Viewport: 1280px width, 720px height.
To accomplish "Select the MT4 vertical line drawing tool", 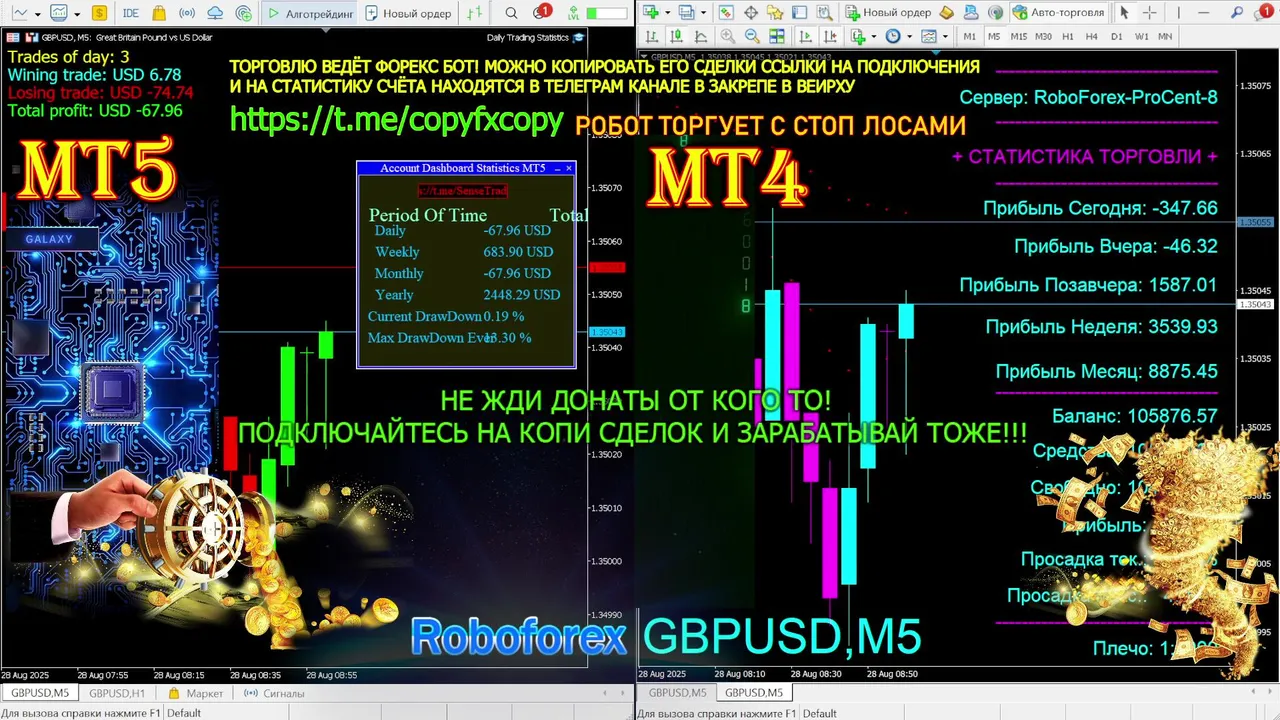I will 1179,13.
